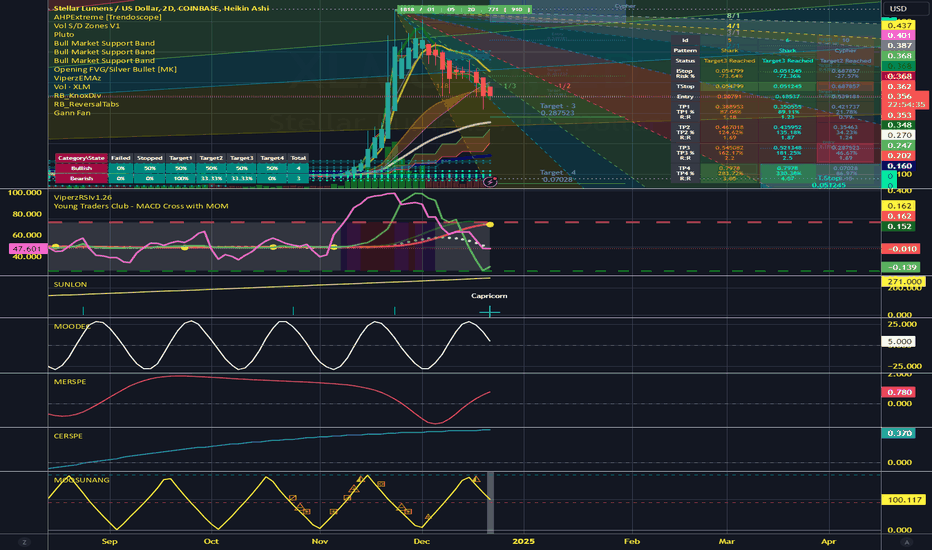
Task: Click the -0.139 MACD value label
Action: click(x=901, y=268)
